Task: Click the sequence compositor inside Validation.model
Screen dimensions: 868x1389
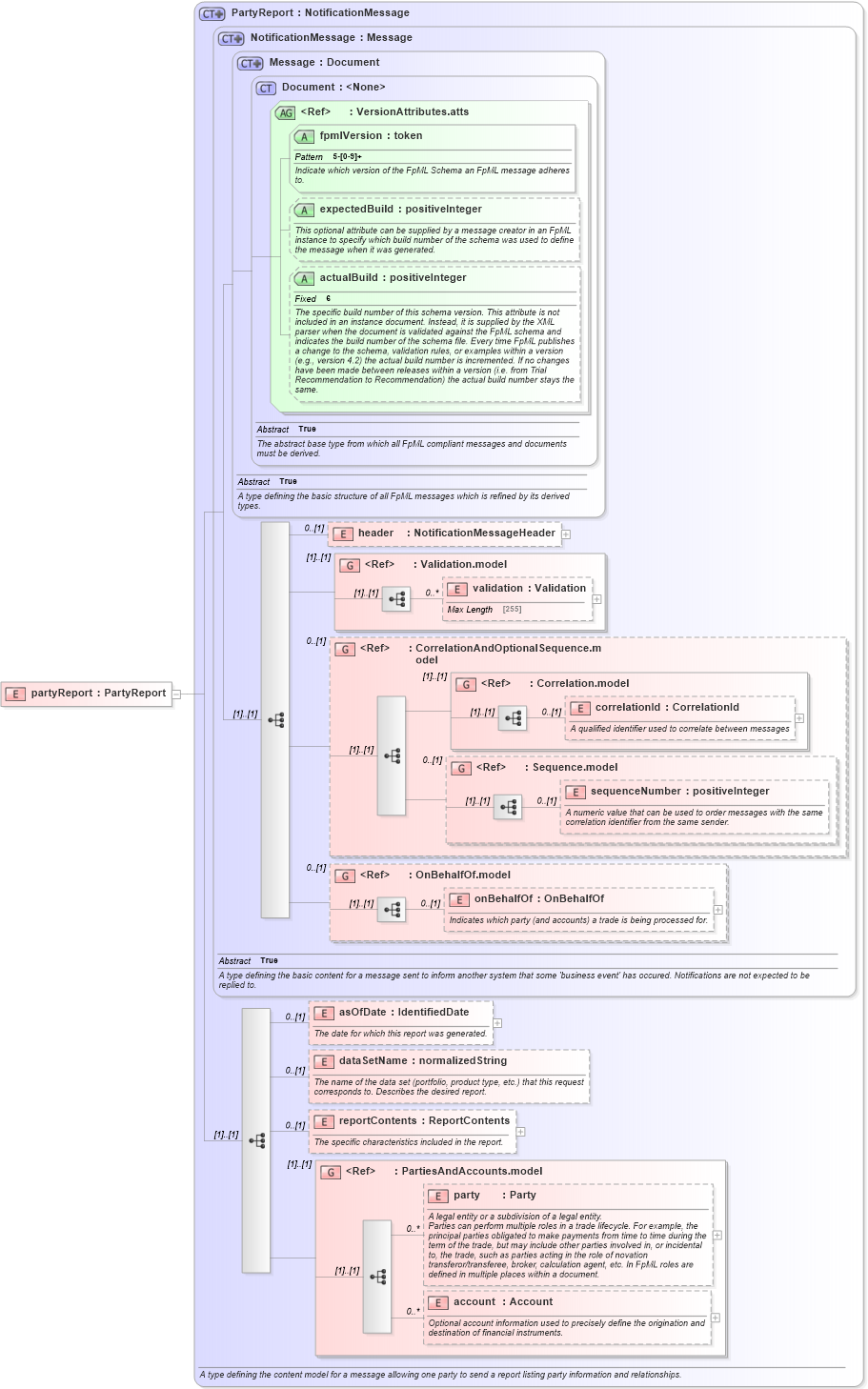Action: [x=396, y=599]
